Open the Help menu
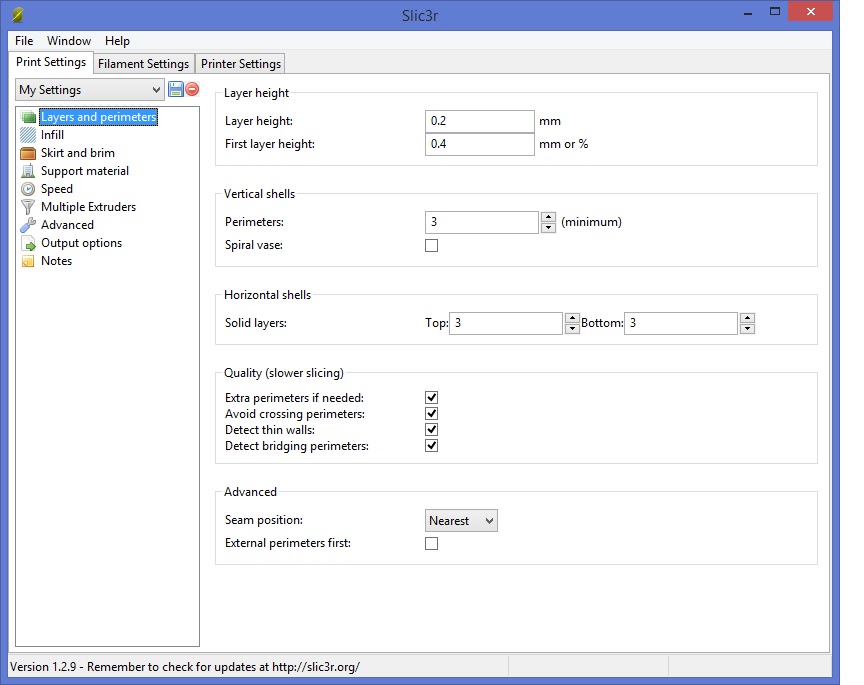864x685 pixels. (x=117, y=41)
